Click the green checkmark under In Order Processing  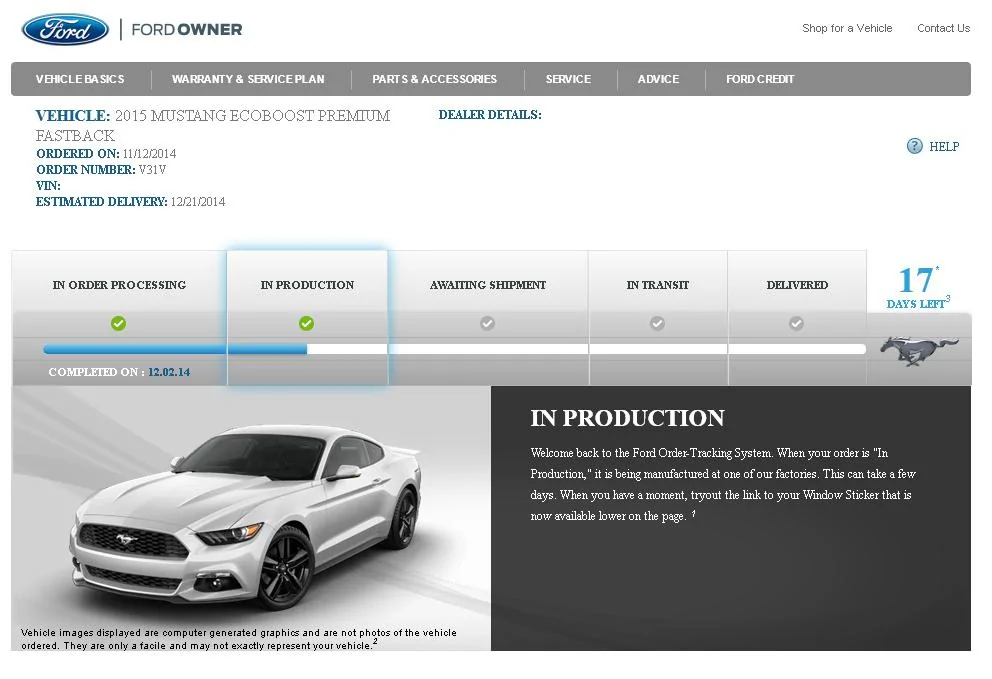click(x=118, y=323)
